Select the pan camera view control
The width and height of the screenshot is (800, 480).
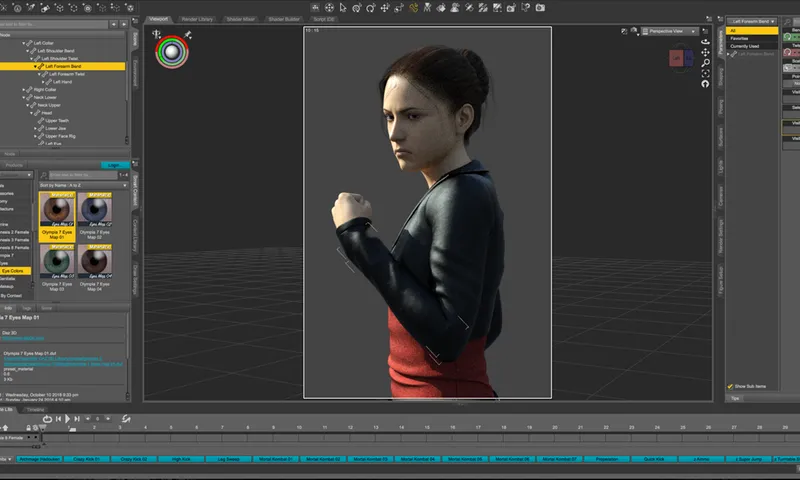coord(705,53)
